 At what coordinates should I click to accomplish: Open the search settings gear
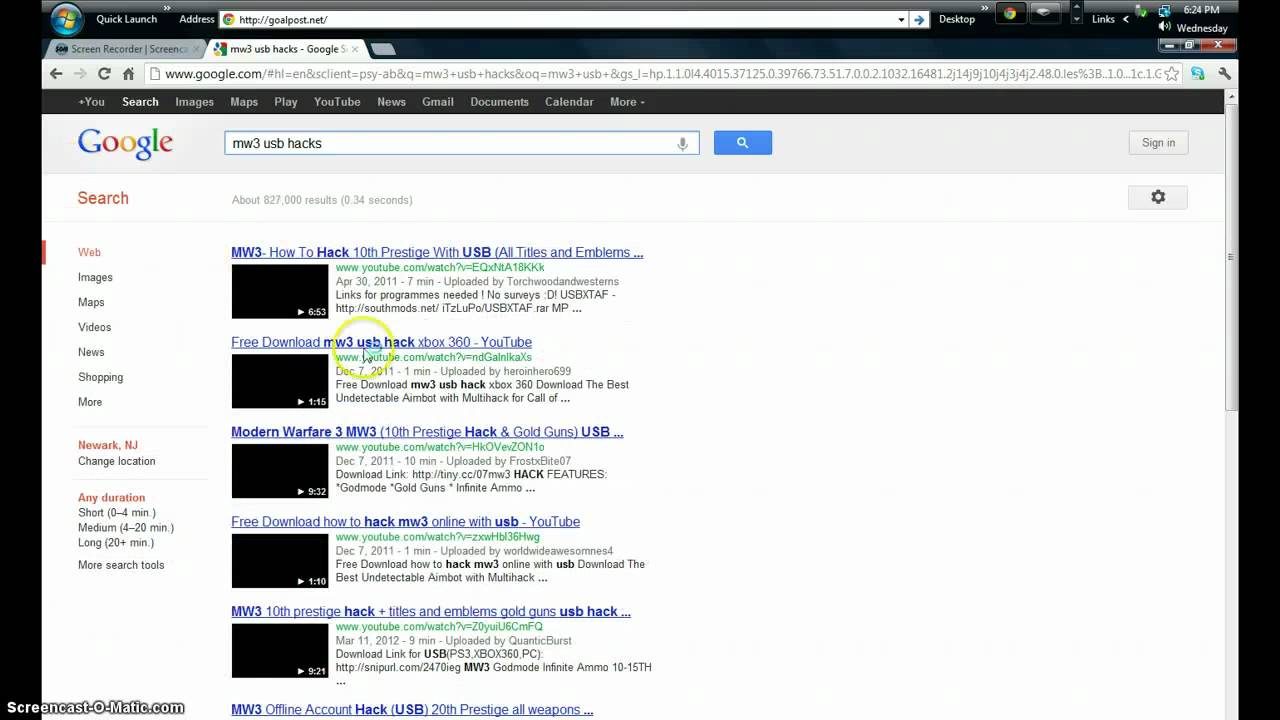click(1158, 197)
